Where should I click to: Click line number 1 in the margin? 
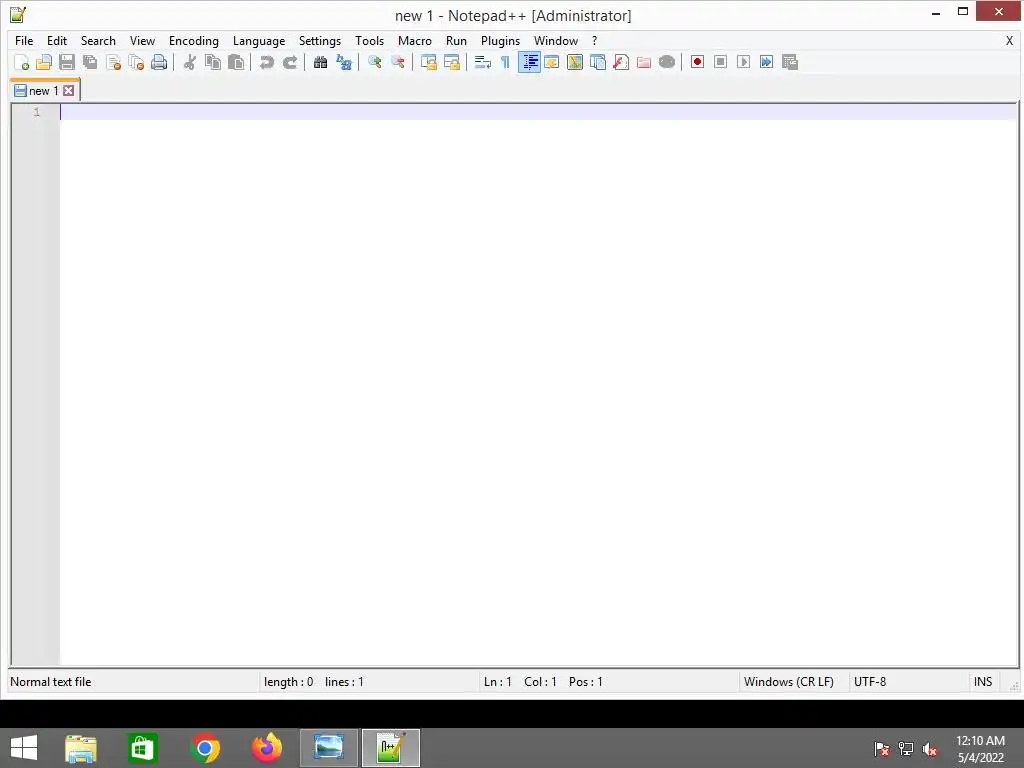(x=37, y=112)
